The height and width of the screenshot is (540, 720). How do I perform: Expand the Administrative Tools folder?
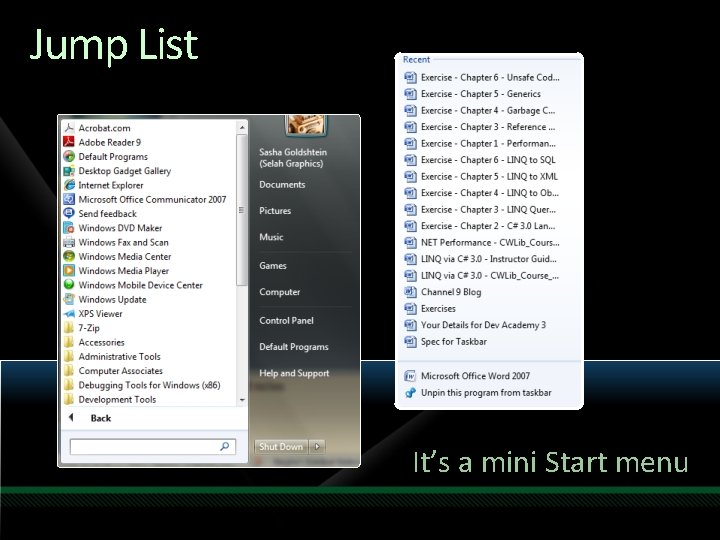(x=112, y=356)
